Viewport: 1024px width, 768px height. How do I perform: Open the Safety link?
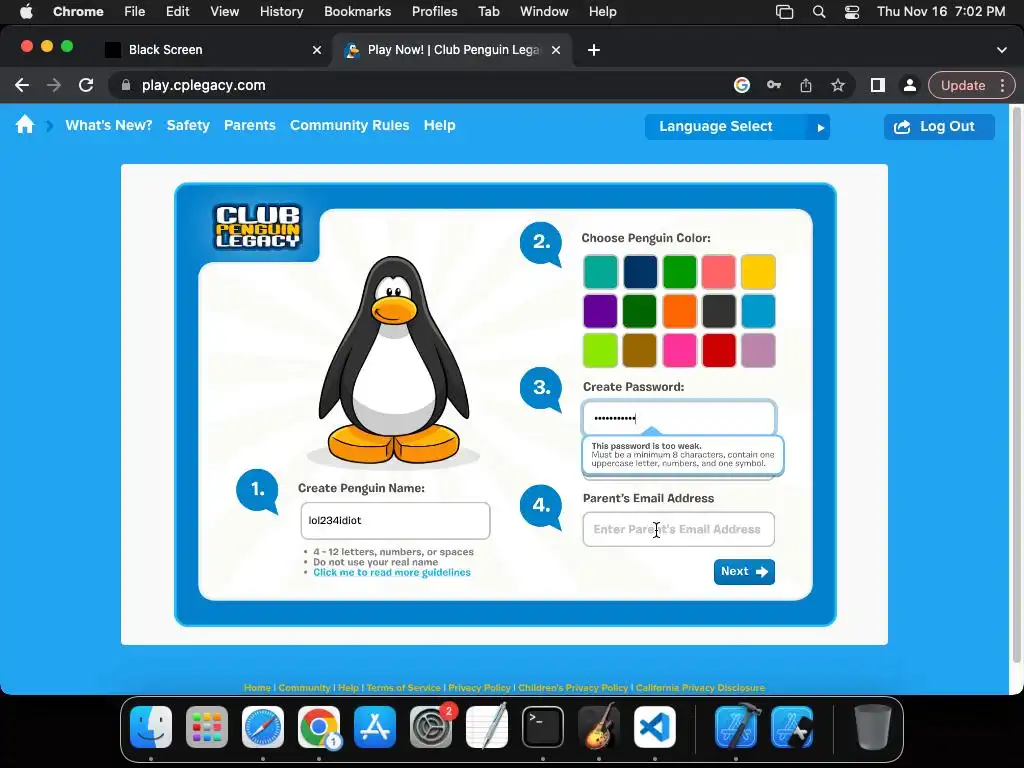(188, 125)
